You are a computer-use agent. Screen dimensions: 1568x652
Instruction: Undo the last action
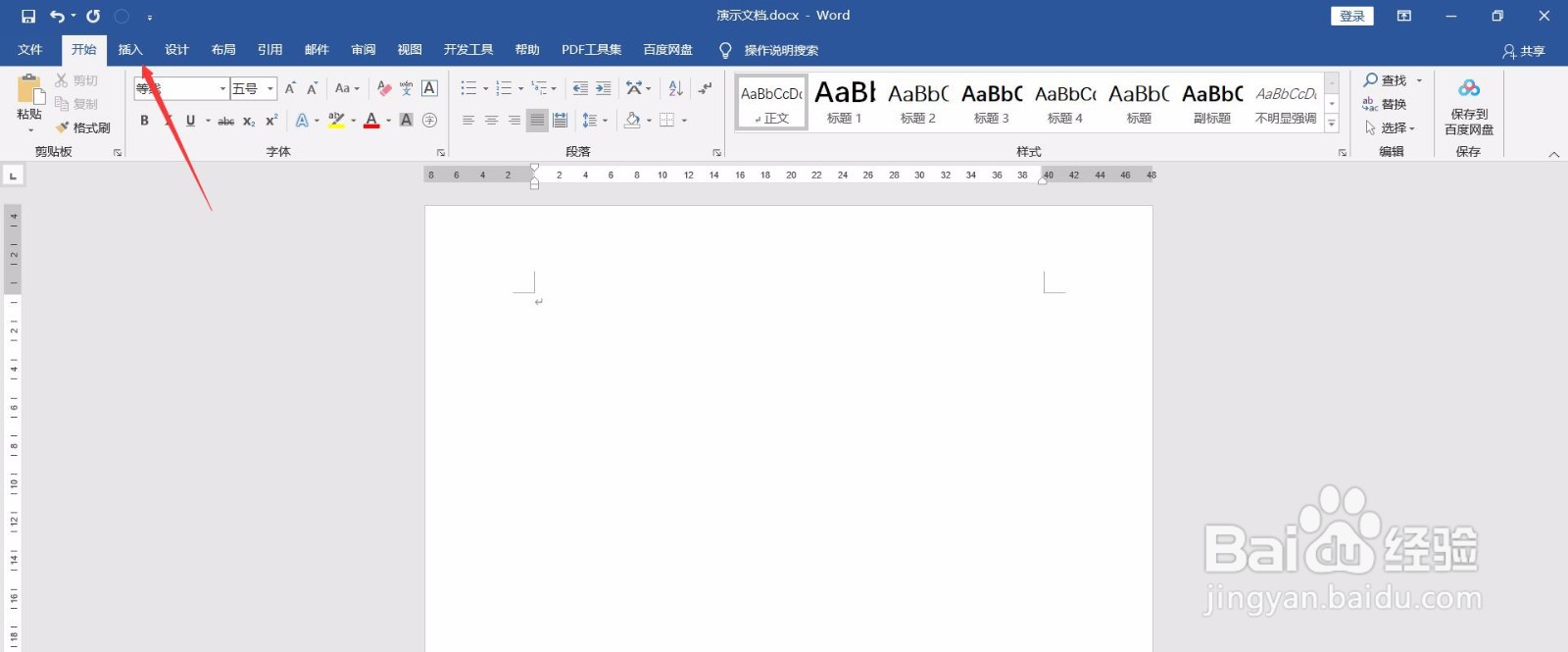point(58,16)
